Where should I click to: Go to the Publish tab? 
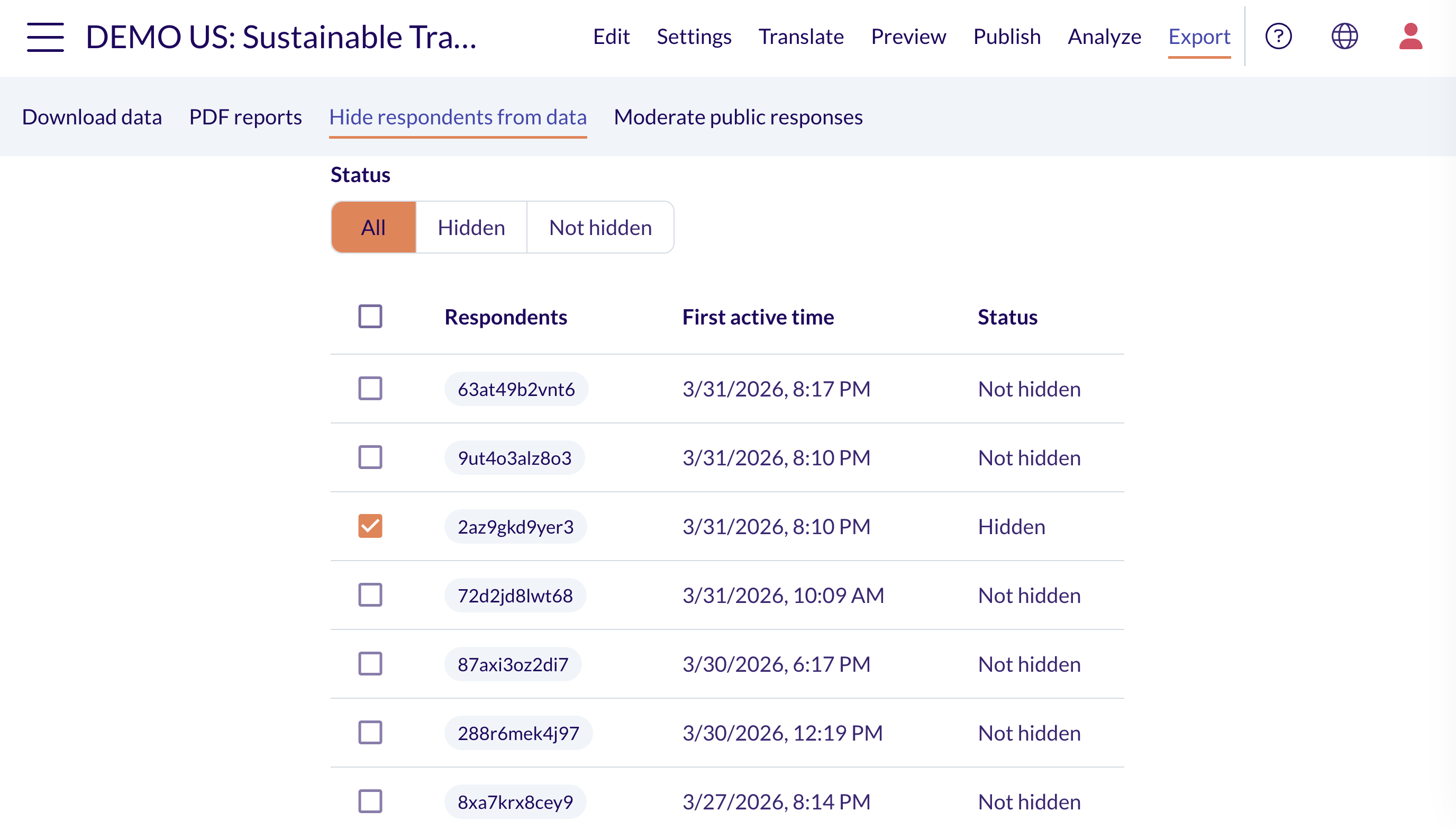pos(1006,37)
